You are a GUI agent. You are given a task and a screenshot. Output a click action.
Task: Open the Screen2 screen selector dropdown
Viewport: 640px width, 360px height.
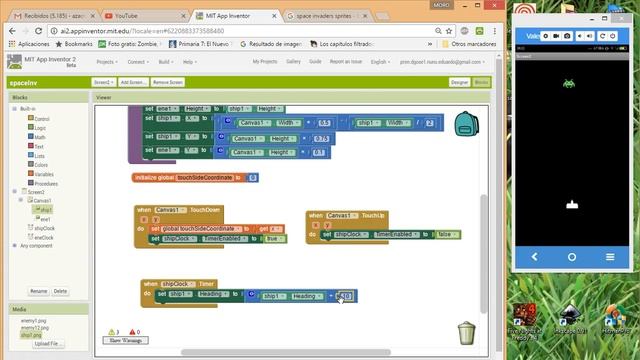coord(103,82)
